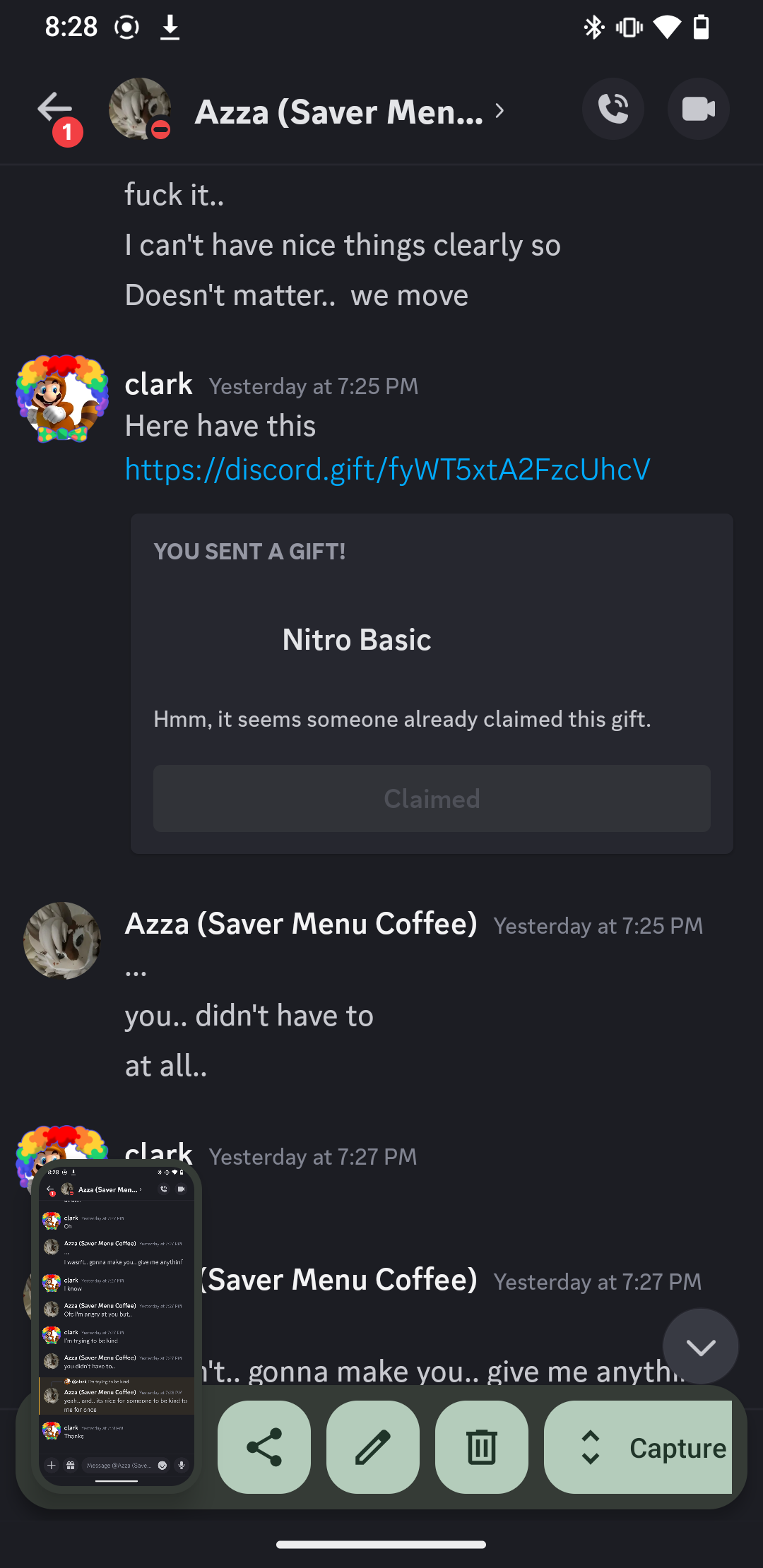Delete the captured screenshot
The width and height of the screenshot is (763, 1568).
482,1447
